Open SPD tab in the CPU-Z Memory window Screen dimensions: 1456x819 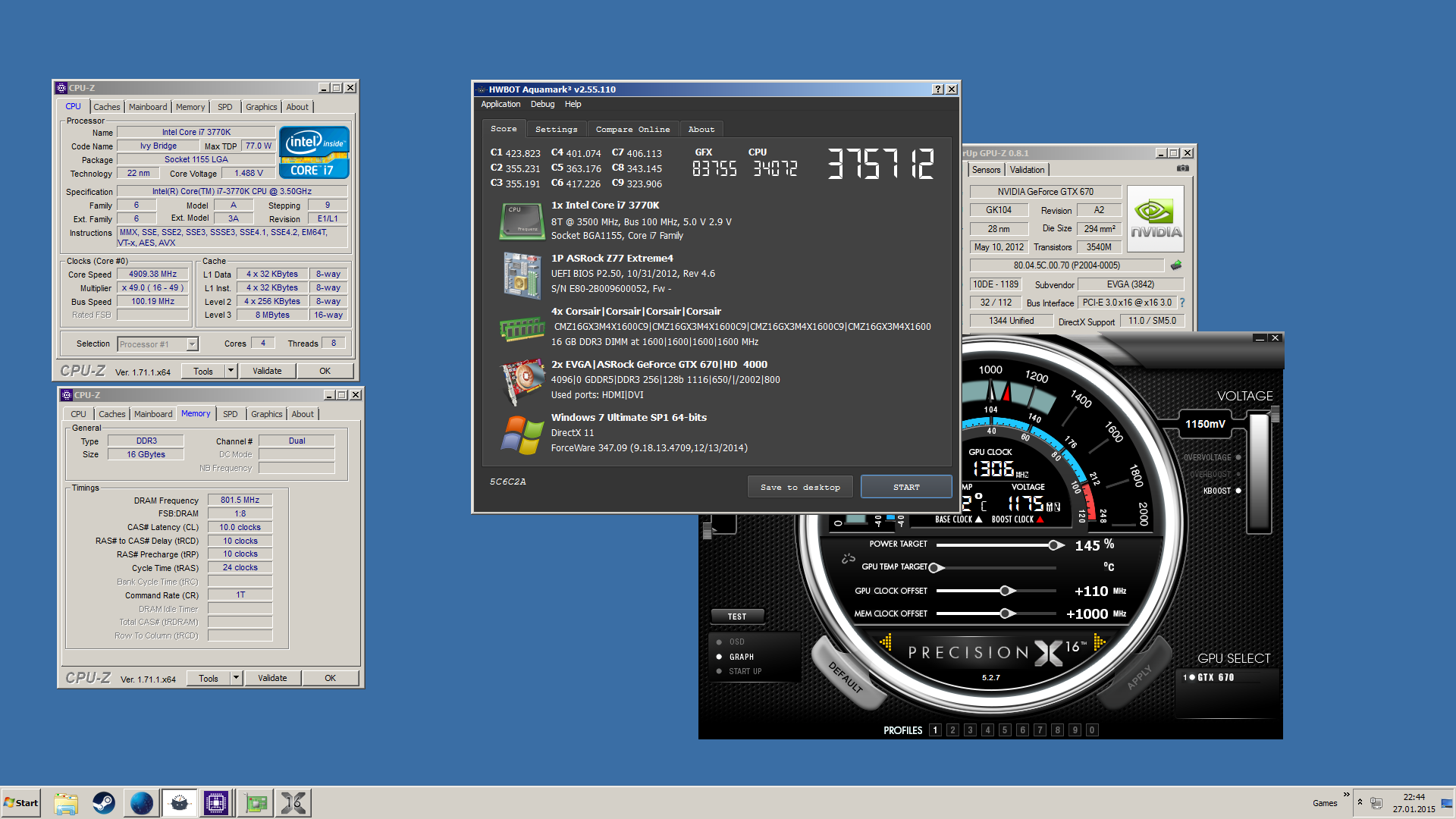[231, 415]
